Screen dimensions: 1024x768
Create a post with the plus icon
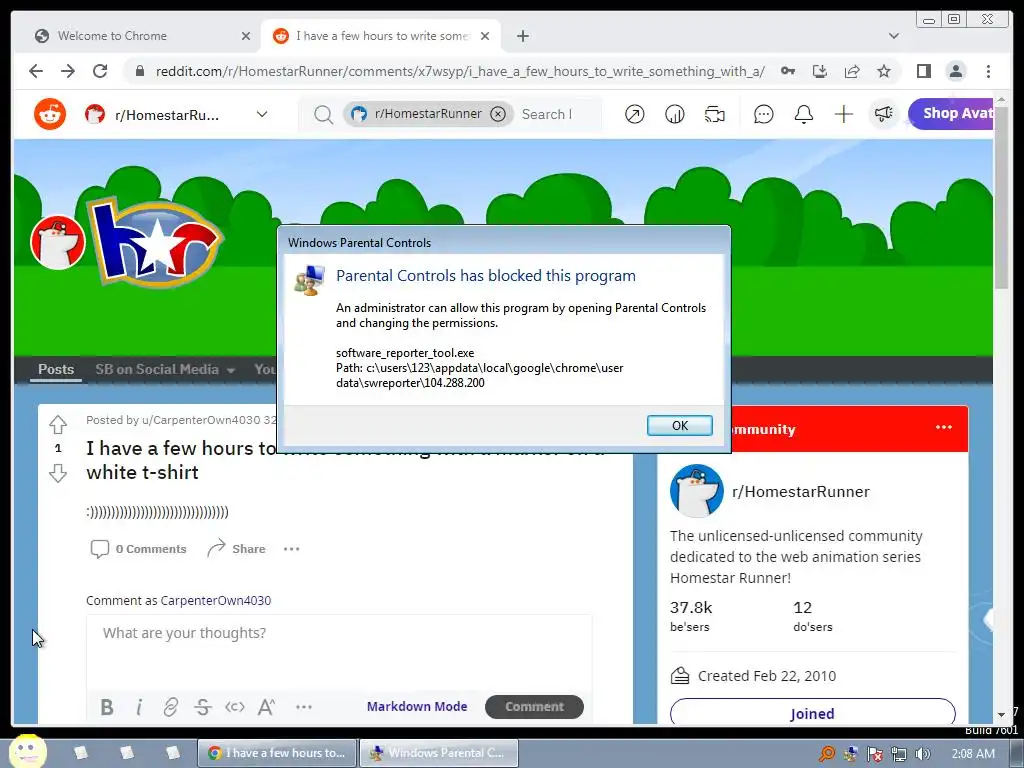[843, 114]
